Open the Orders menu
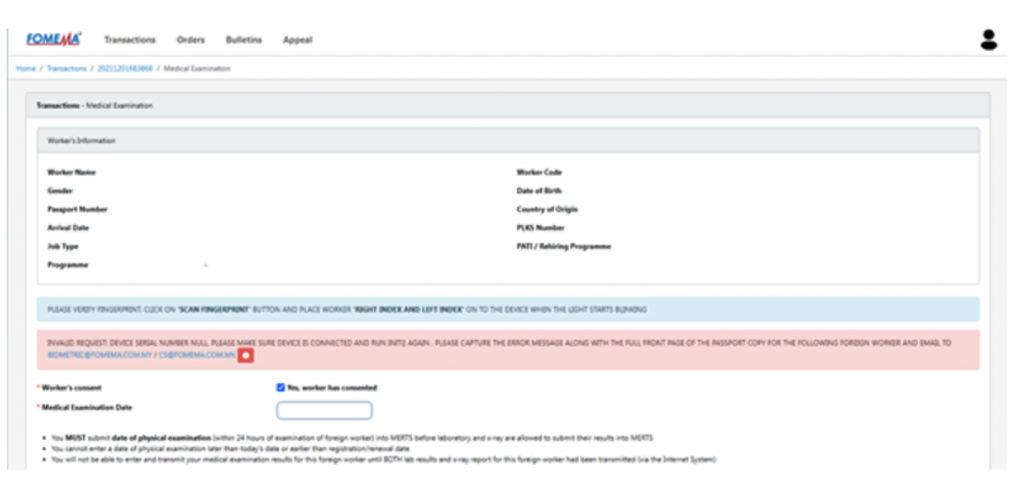The width and height of the screenshot is (1024, 483). [x=190, y=40]
